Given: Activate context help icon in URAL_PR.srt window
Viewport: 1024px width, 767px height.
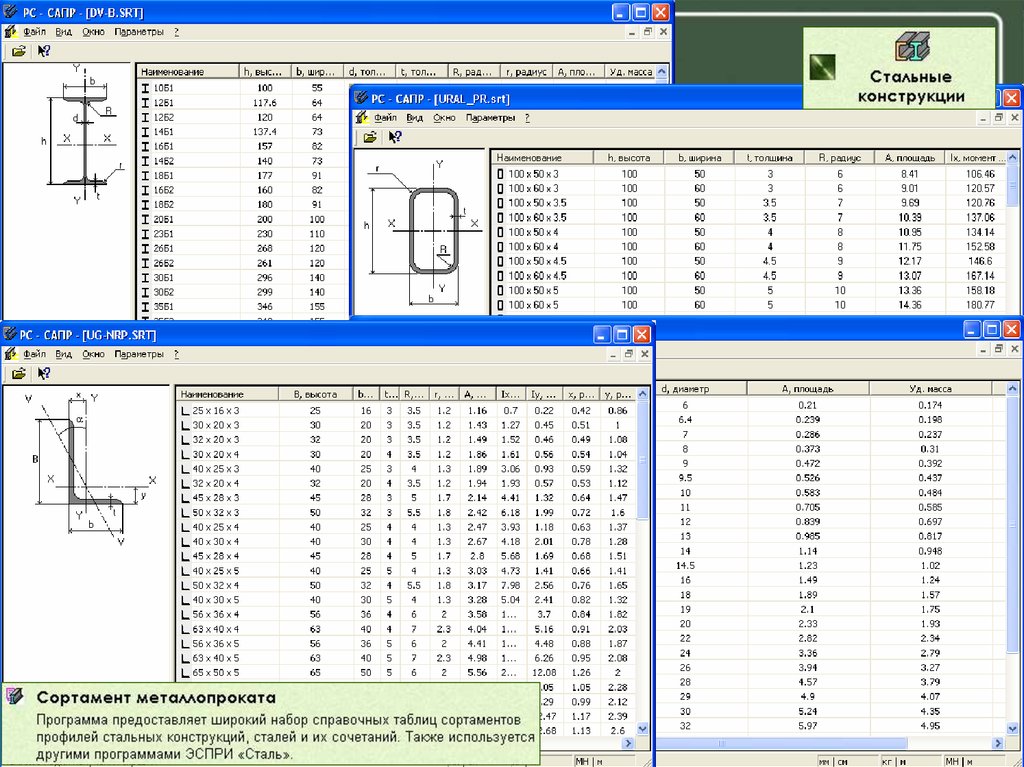Looking at the screenshot, I should [395, 136].
